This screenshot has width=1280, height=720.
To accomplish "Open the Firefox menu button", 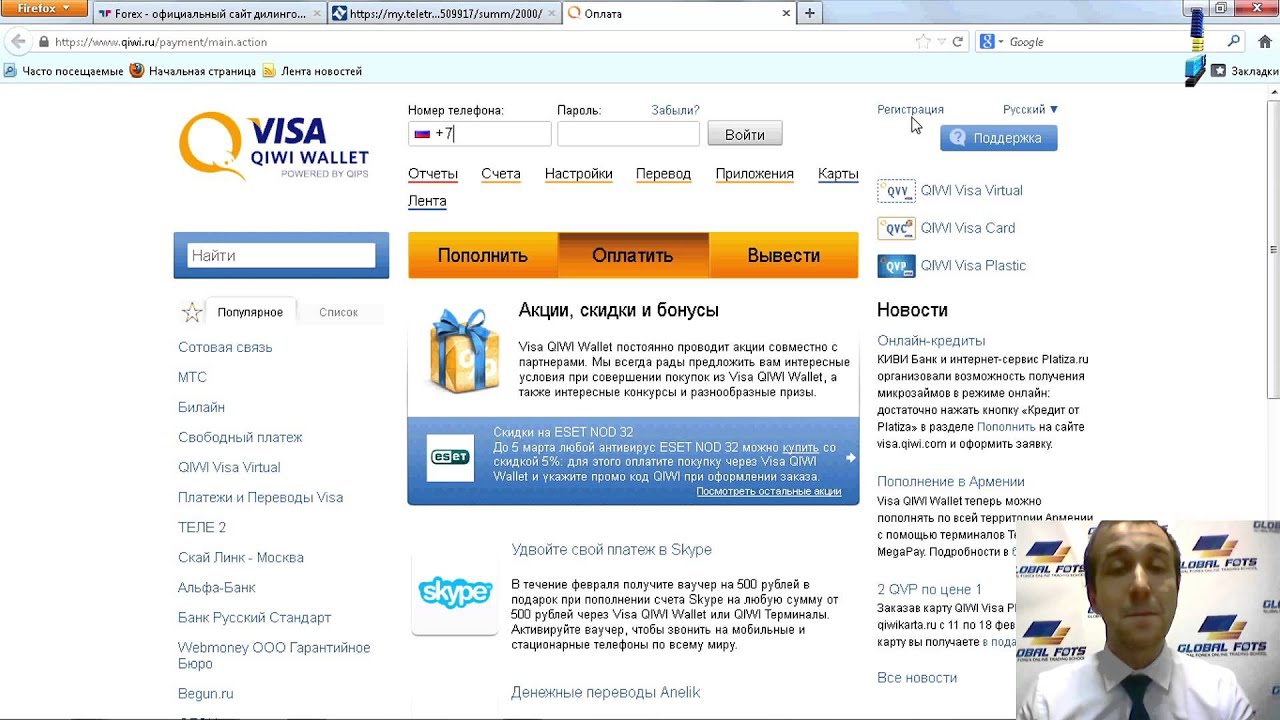I will pos(44,9).
